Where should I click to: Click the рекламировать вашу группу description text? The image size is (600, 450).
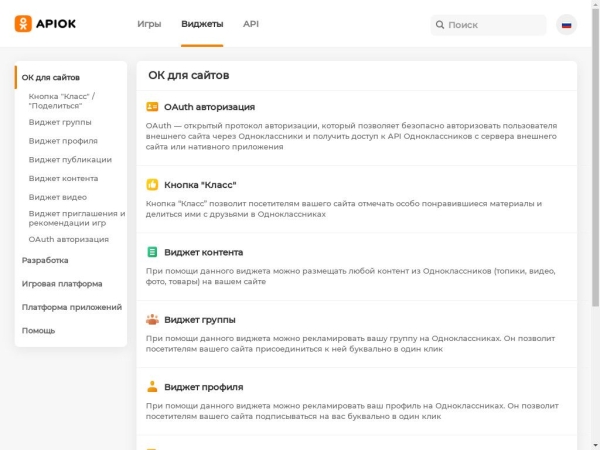(350, 344)
